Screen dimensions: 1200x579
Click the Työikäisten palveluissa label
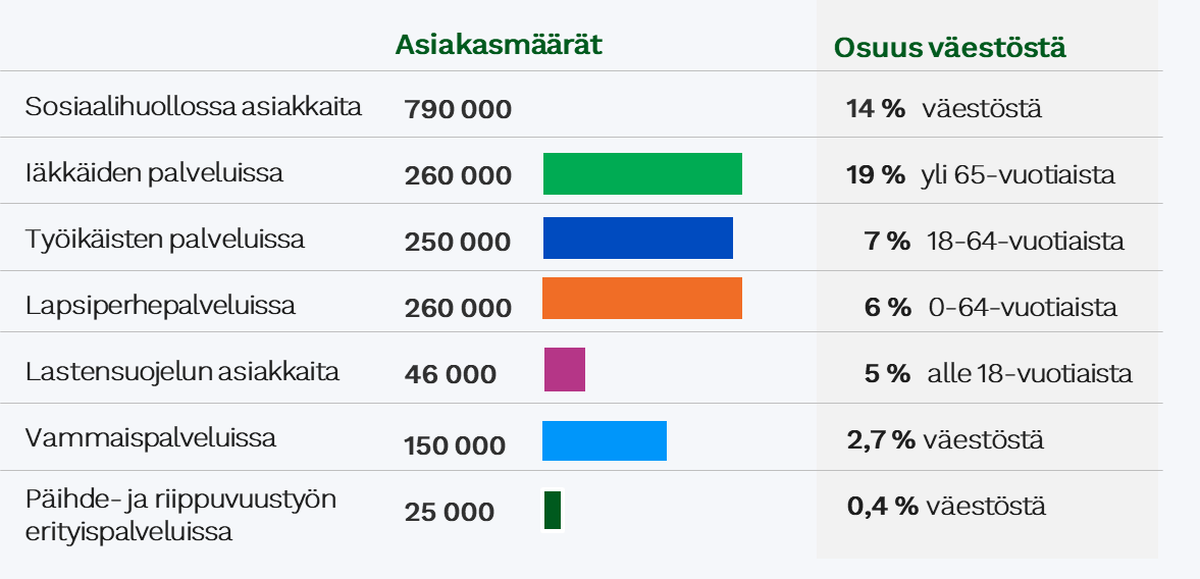pyautogui.click(x=165, y=240)
